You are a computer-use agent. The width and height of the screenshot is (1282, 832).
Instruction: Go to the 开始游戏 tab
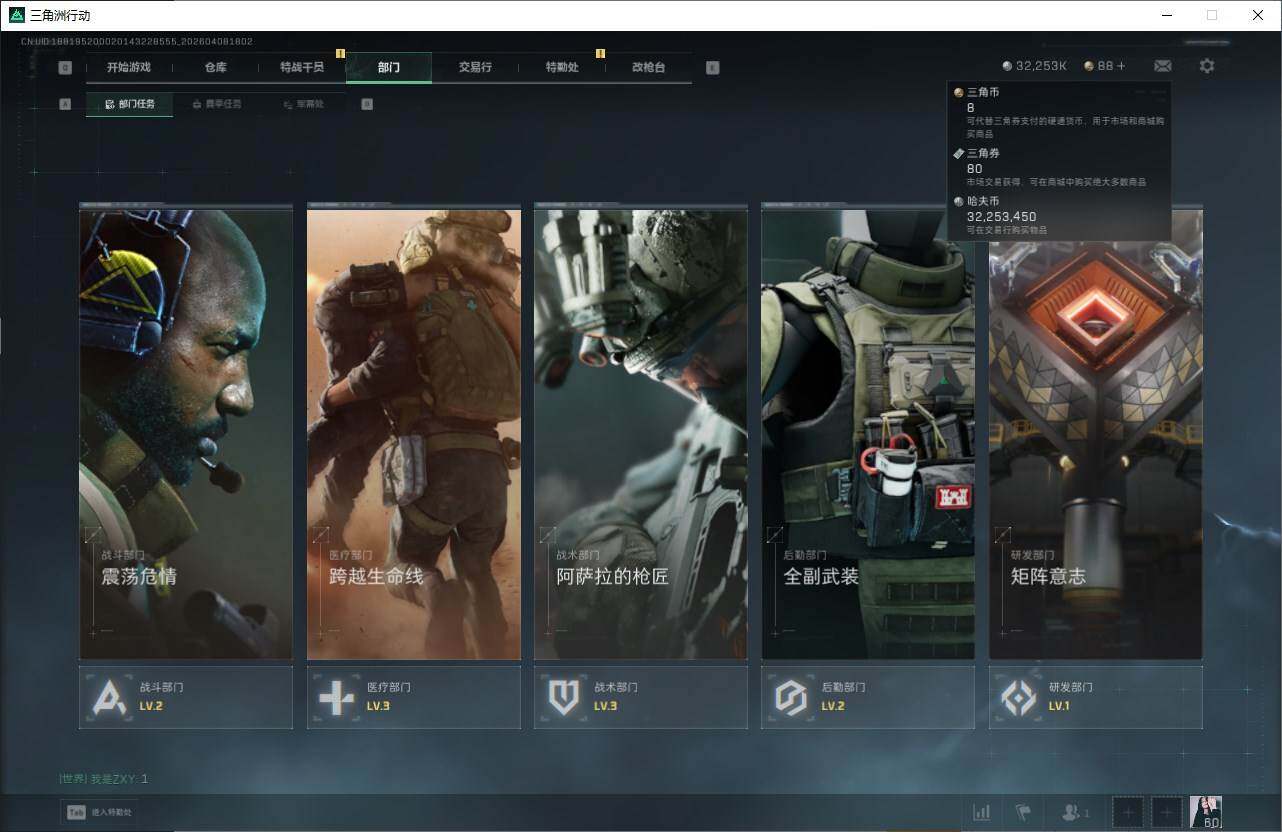click(x=129, y=67)
